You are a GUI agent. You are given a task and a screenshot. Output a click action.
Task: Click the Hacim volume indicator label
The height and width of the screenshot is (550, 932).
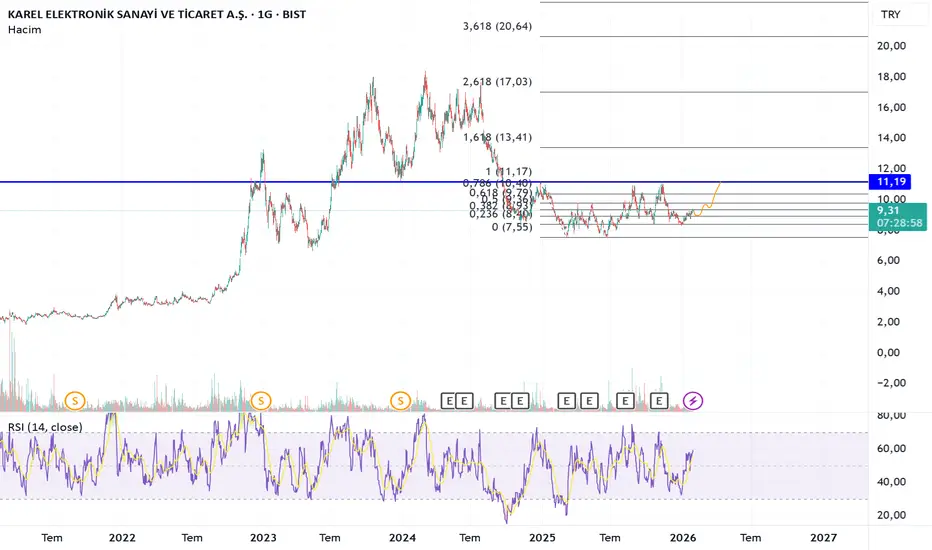[24, 30]
